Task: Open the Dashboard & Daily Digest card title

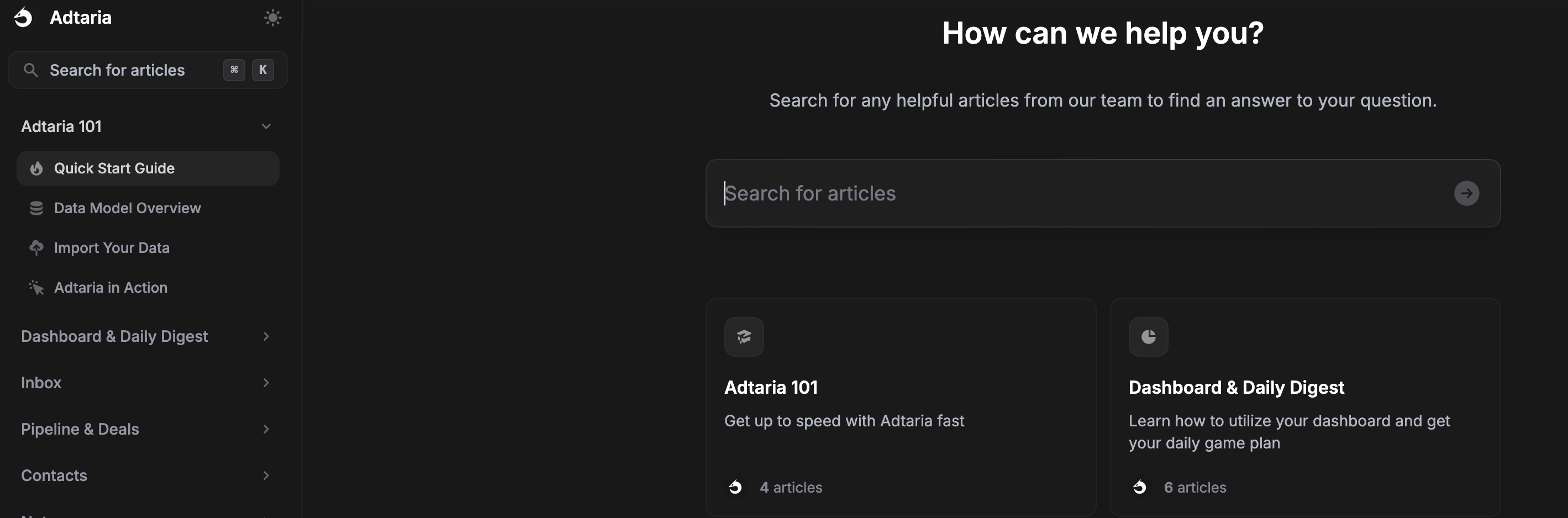Action: [1235, 387]
